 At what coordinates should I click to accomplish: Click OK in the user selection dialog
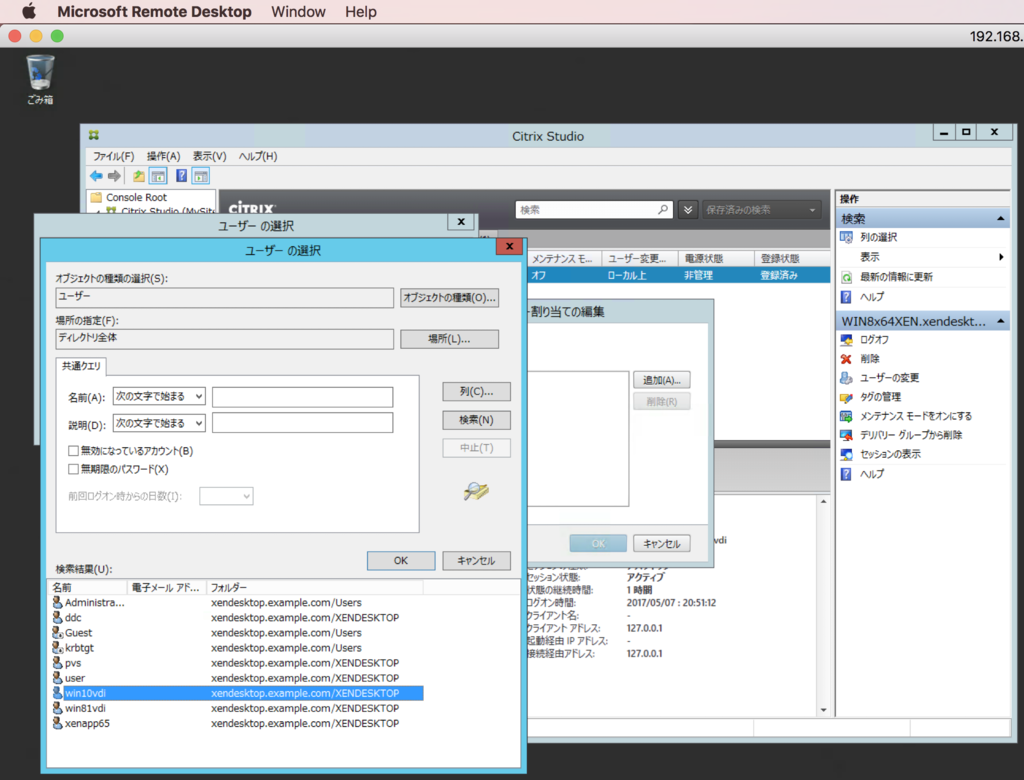[400, 561]
